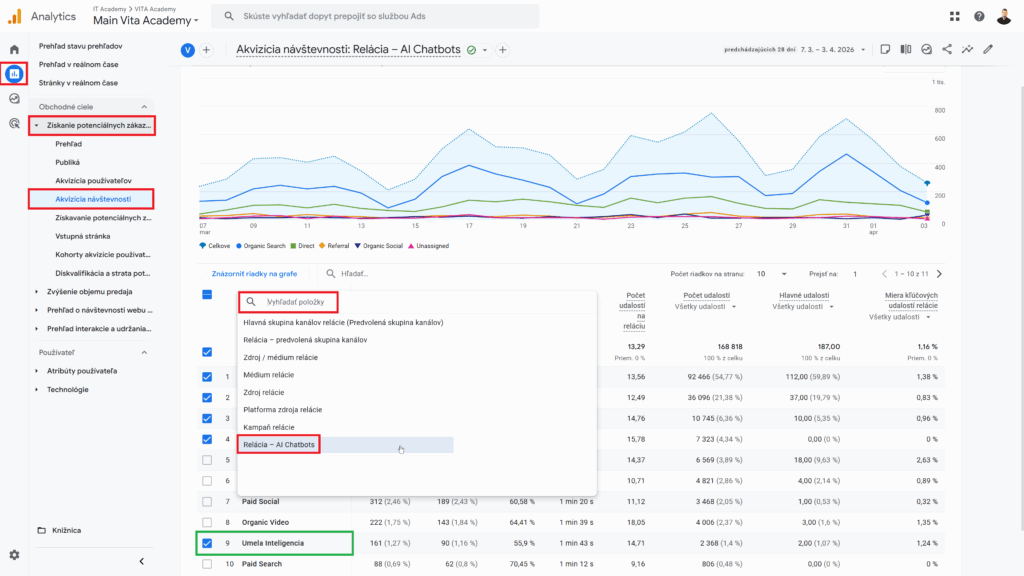This screenshot has height=576, width=1024.
Task: Open the Help question mark icon
Action: [x=979, y=16]
